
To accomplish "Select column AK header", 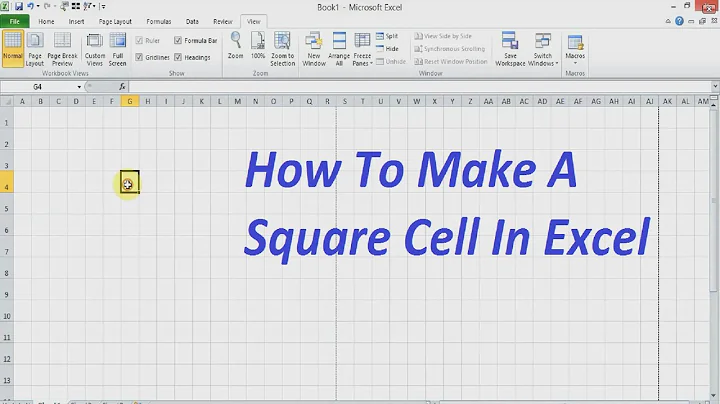I will [667, 101].
